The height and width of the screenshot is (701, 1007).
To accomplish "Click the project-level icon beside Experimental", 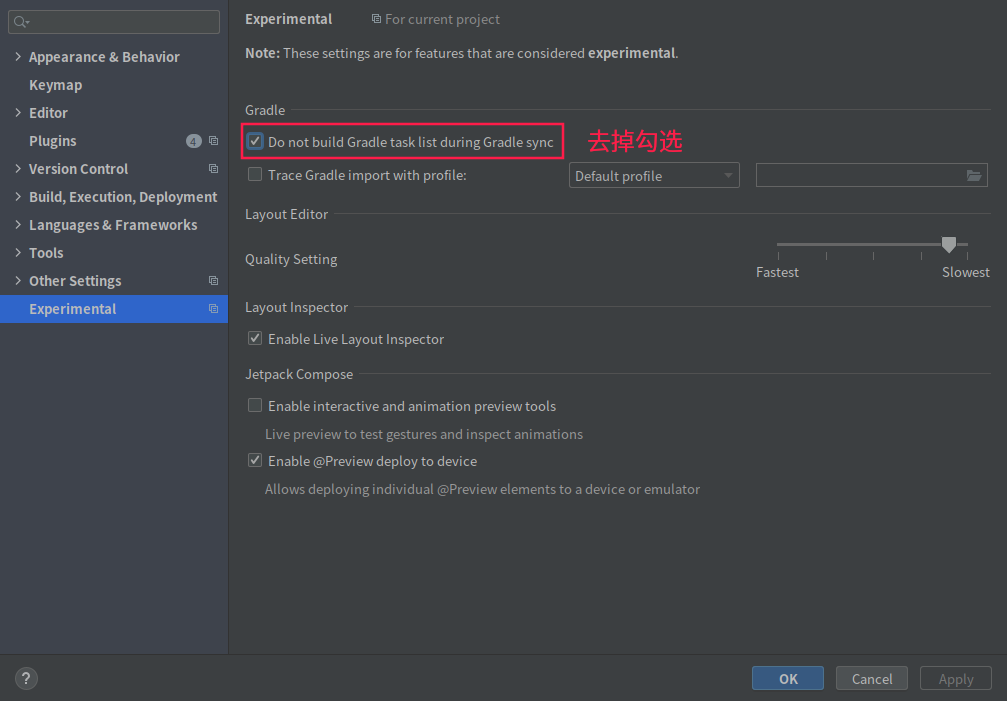I will 213,309.
